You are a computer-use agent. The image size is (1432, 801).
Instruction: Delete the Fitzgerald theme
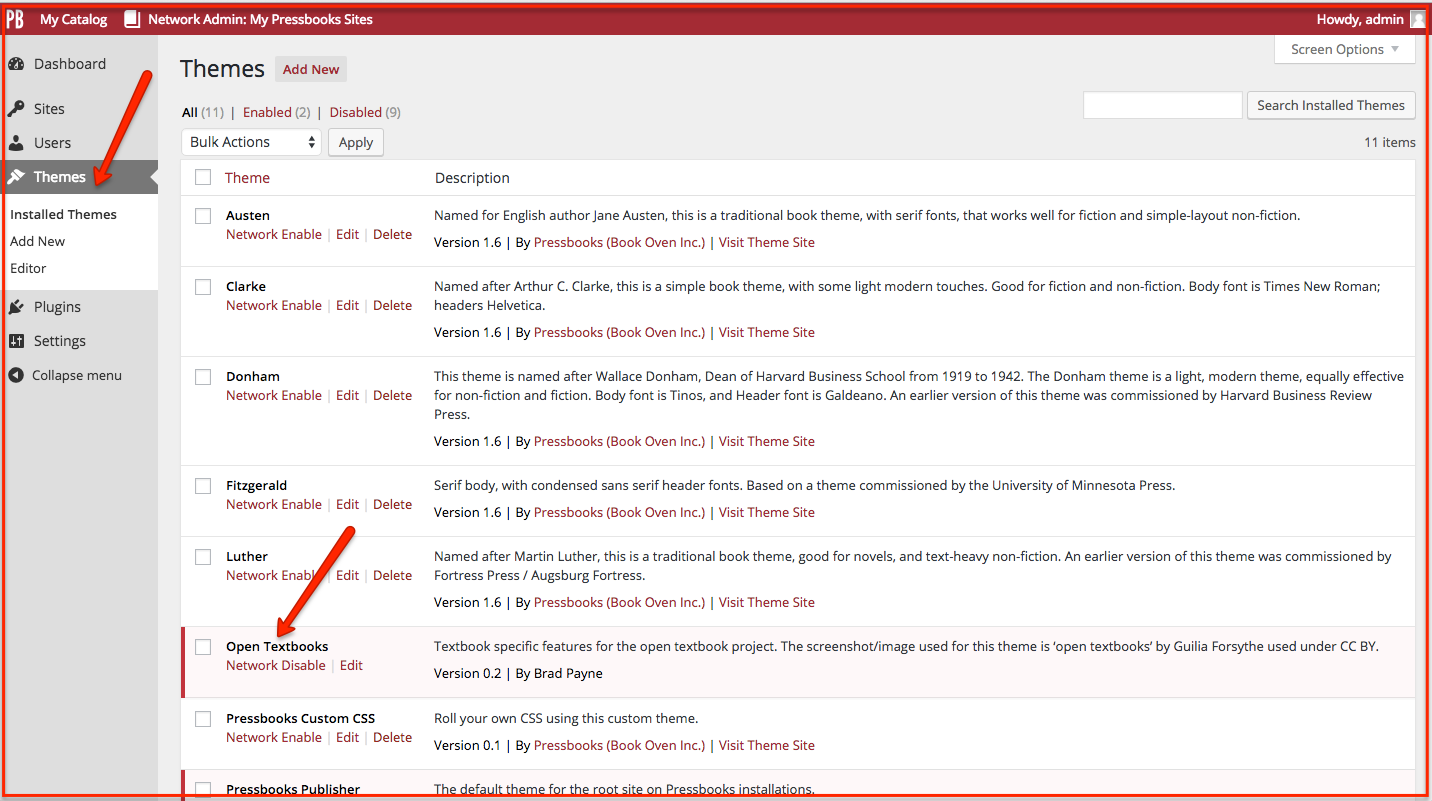(x=392, y=504)
